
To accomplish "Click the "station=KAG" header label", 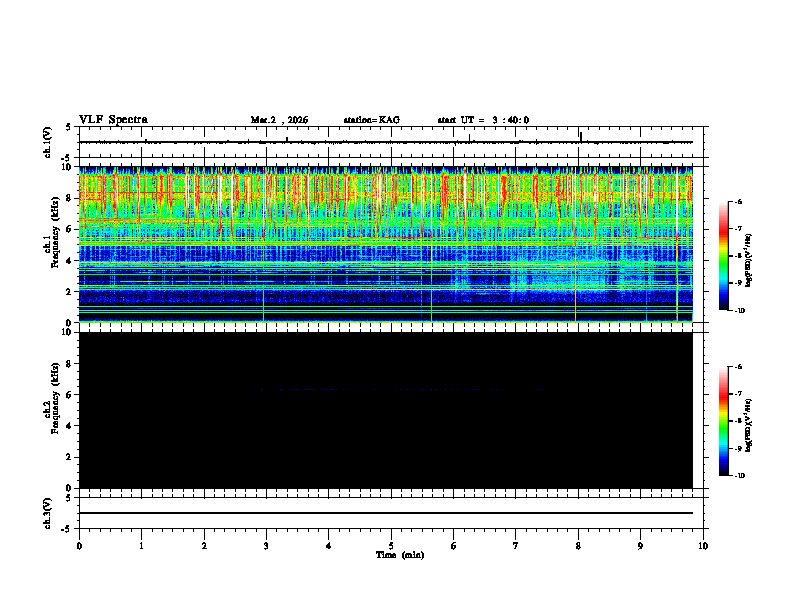I will click(x=372, y=120).
